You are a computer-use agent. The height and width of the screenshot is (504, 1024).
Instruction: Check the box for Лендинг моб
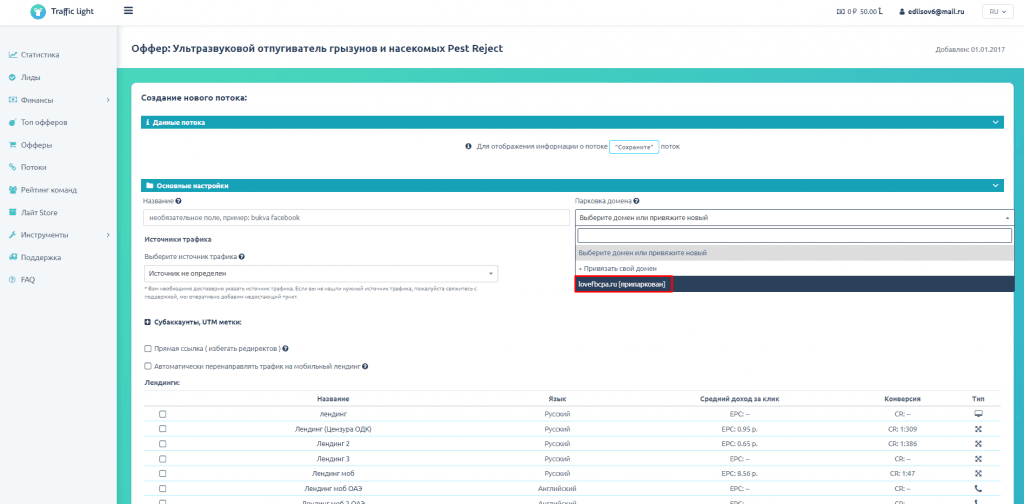tap(163, 473)
